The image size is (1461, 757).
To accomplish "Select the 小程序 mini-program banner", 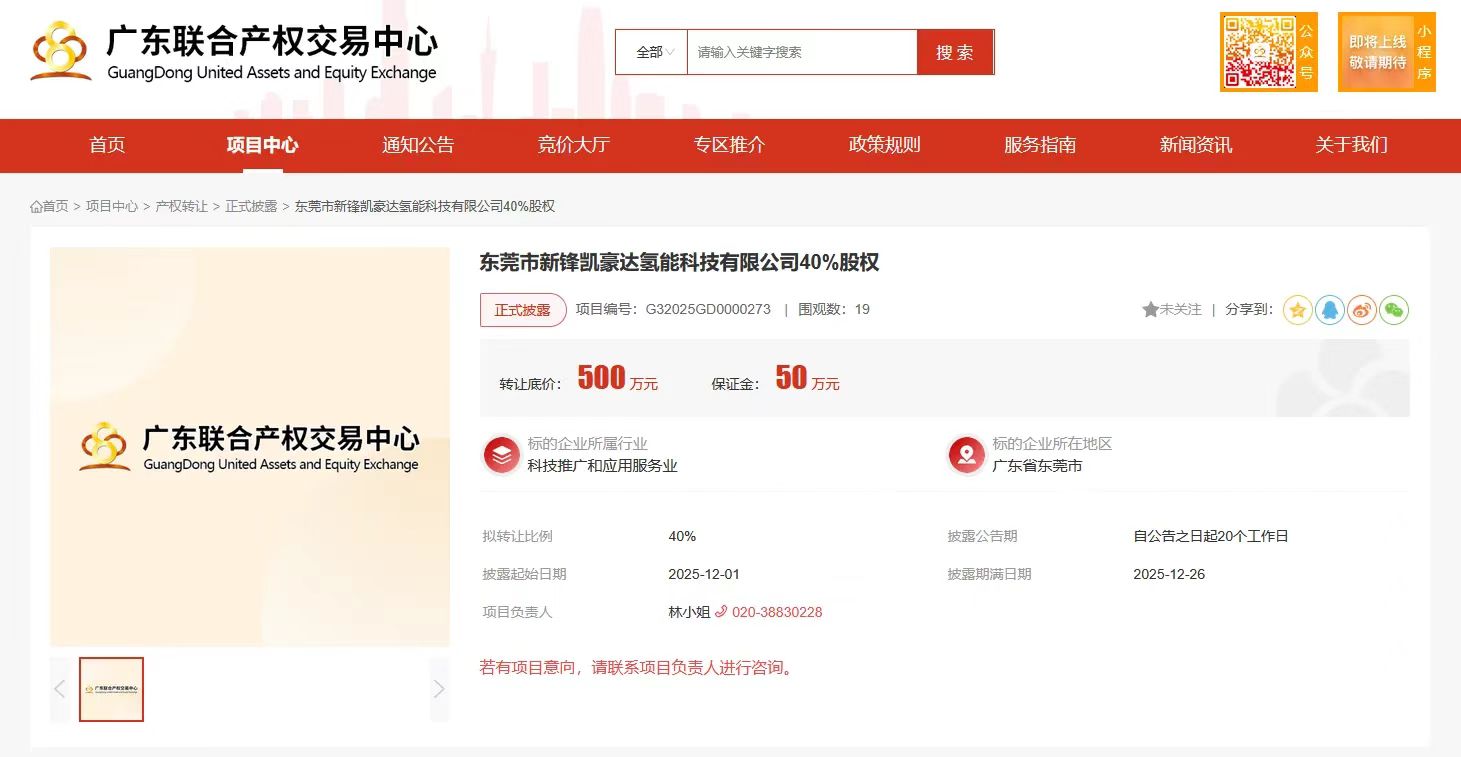I will [1386, 49].
